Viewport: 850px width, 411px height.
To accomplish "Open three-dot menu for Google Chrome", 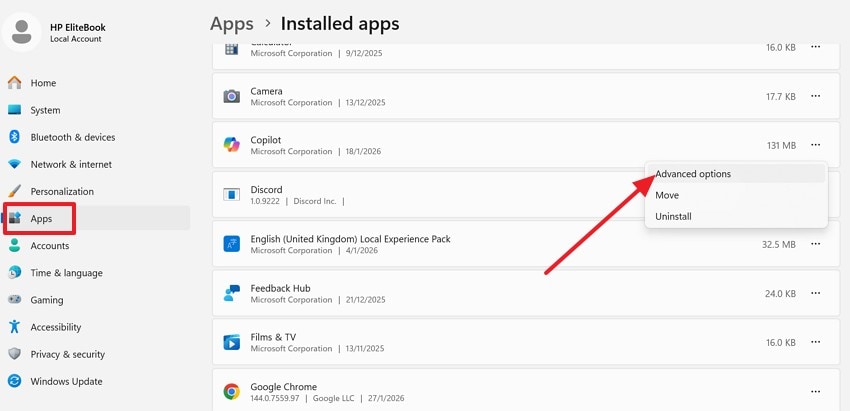I will pos(815,391).
